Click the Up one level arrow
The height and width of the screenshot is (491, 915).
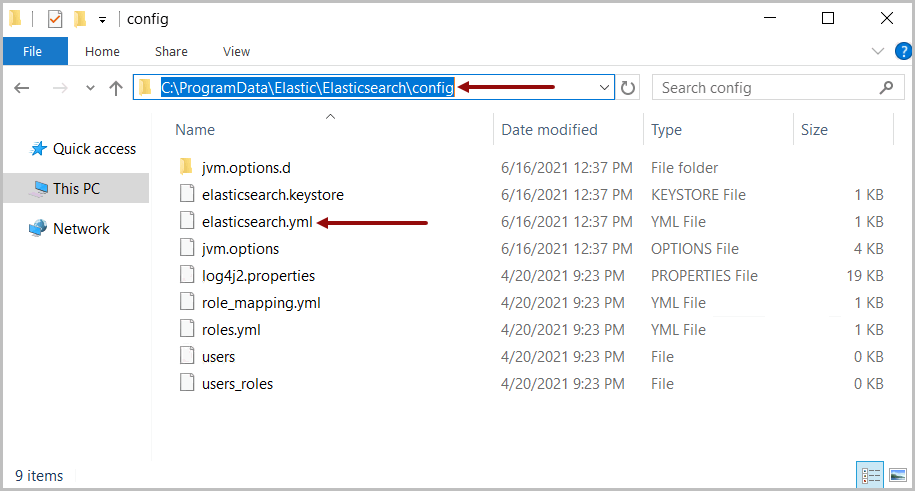click(116, 88)
